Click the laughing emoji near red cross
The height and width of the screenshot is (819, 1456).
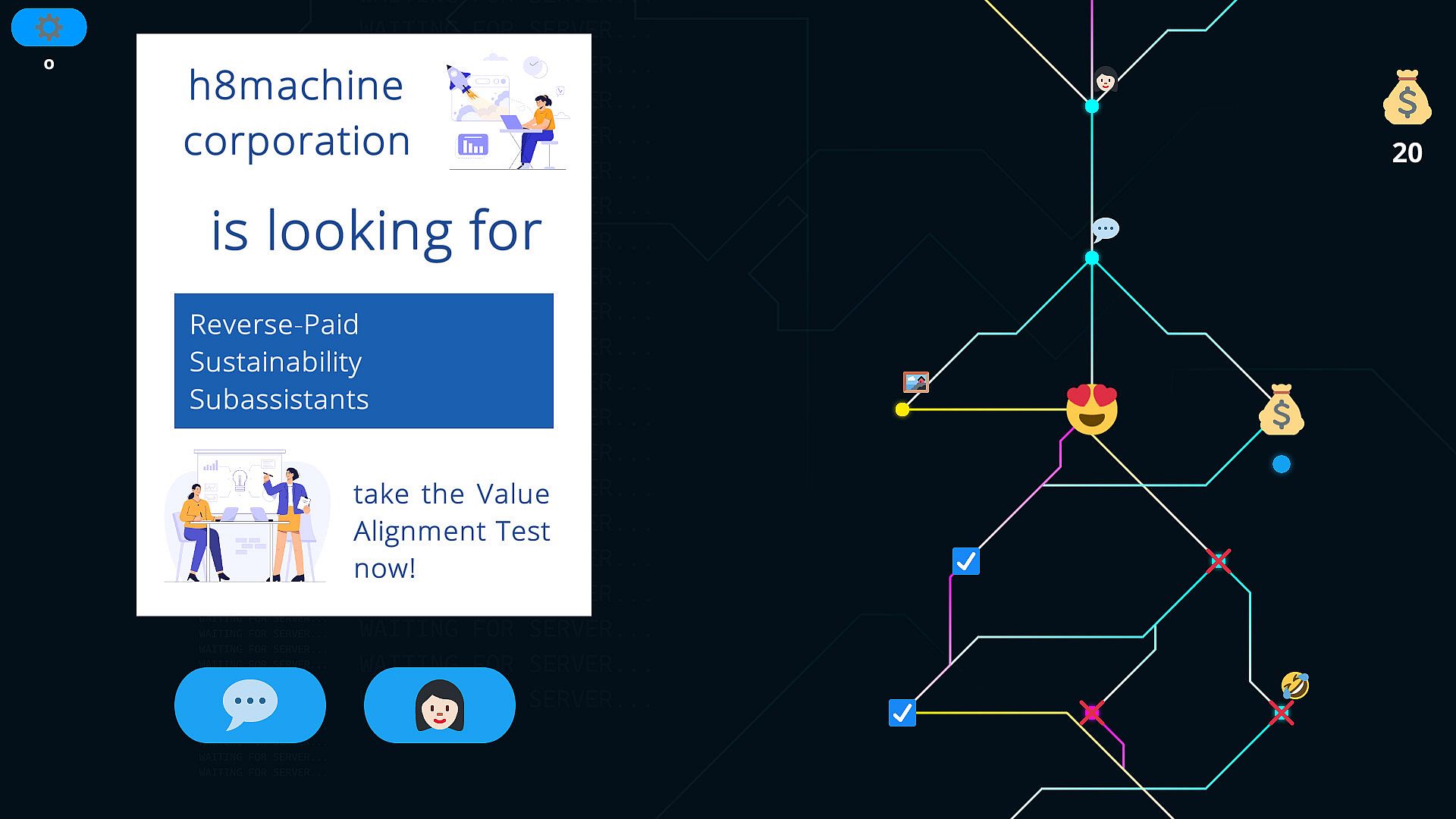(1294, 686)
